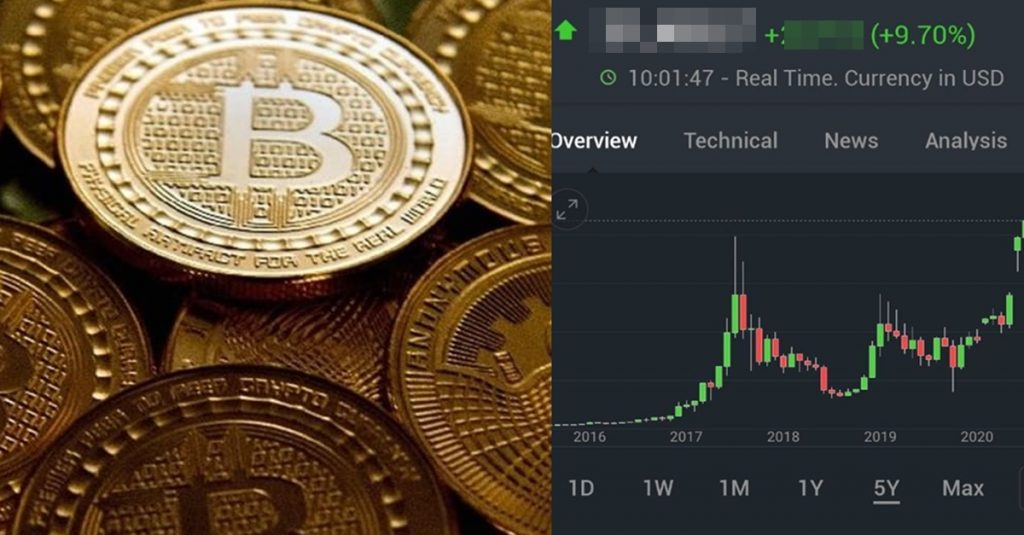Image resolution: width=1024 pixels, height=535 pixels.
Task: Click the 2020 label on chart axis
Action: click(x=976, y=436)
